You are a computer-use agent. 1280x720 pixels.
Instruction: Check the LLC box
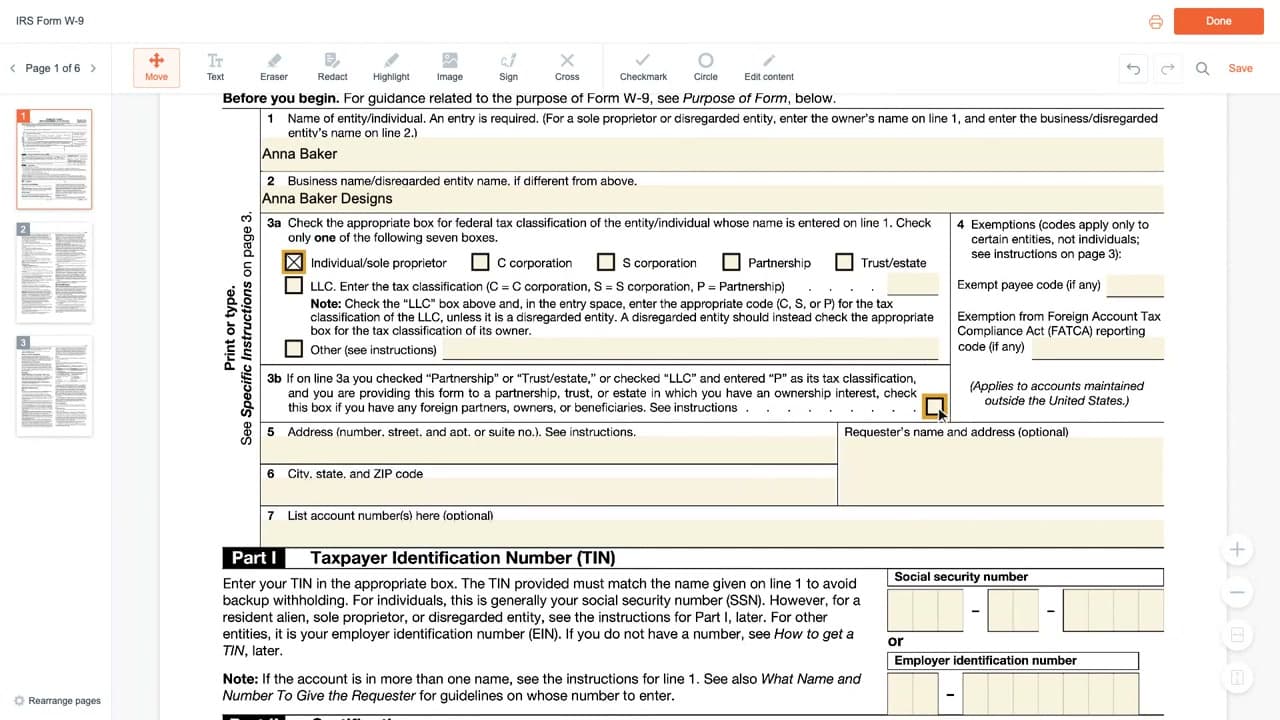pos(293,285)
